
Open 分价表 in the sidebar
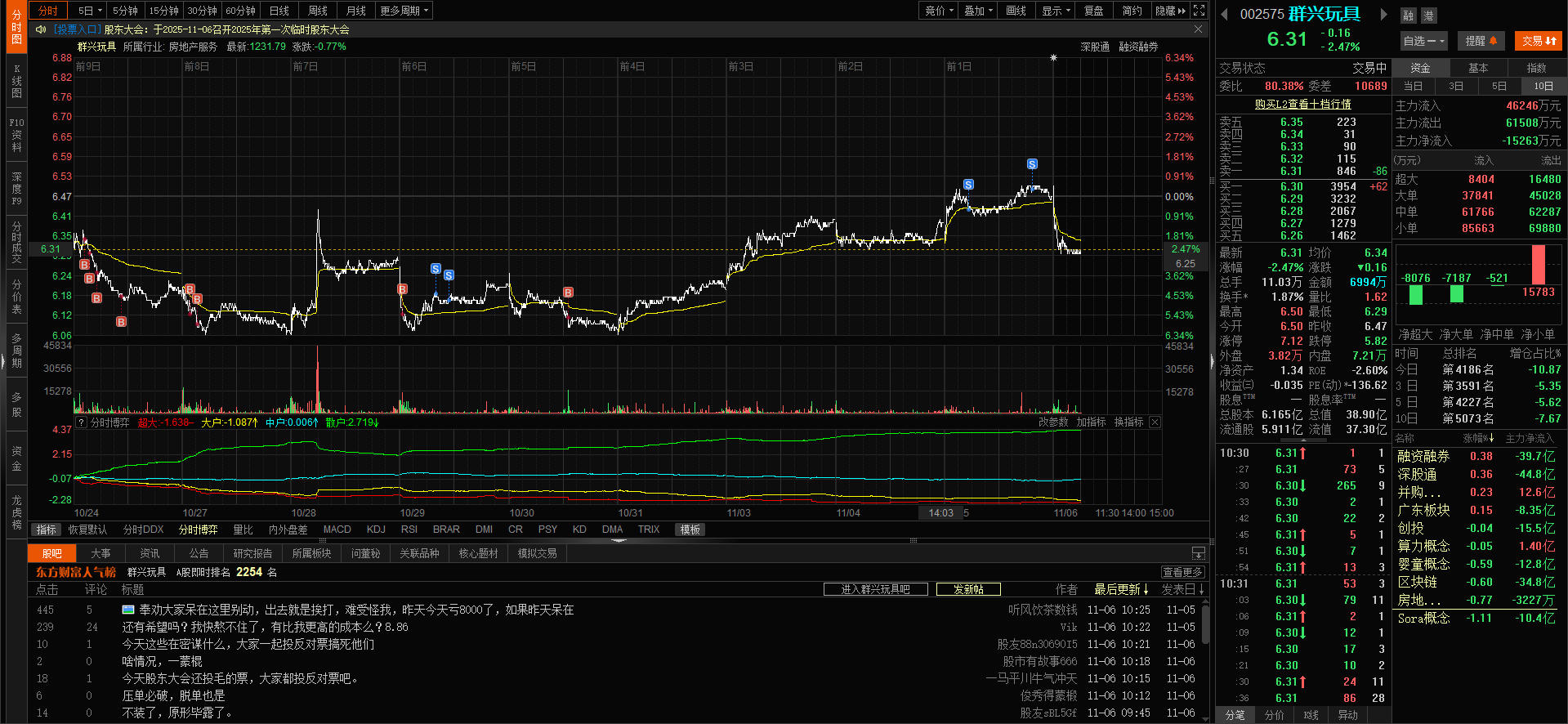coord(16,297)
